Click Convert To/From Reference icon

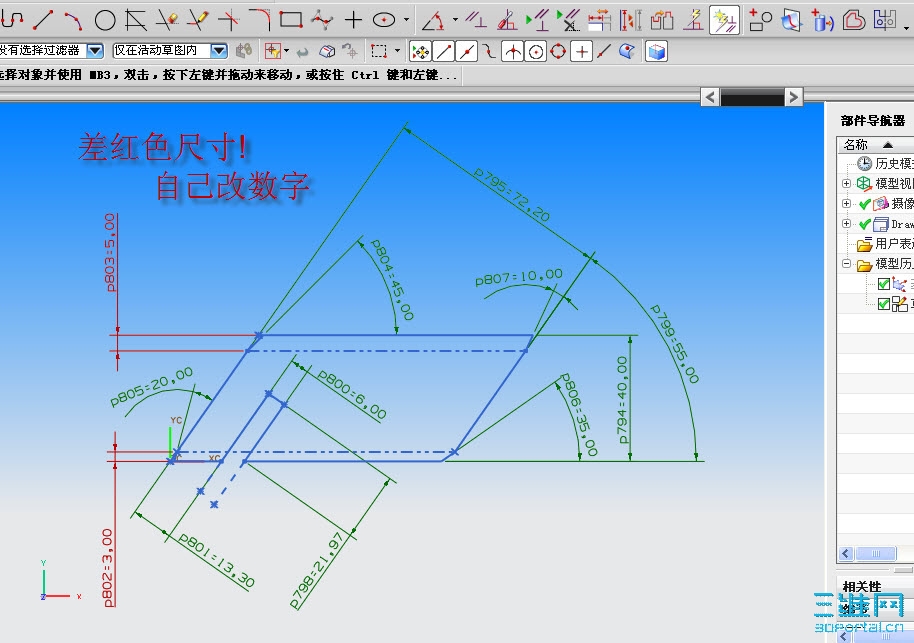pyautogui.click(x=630, y=20)
